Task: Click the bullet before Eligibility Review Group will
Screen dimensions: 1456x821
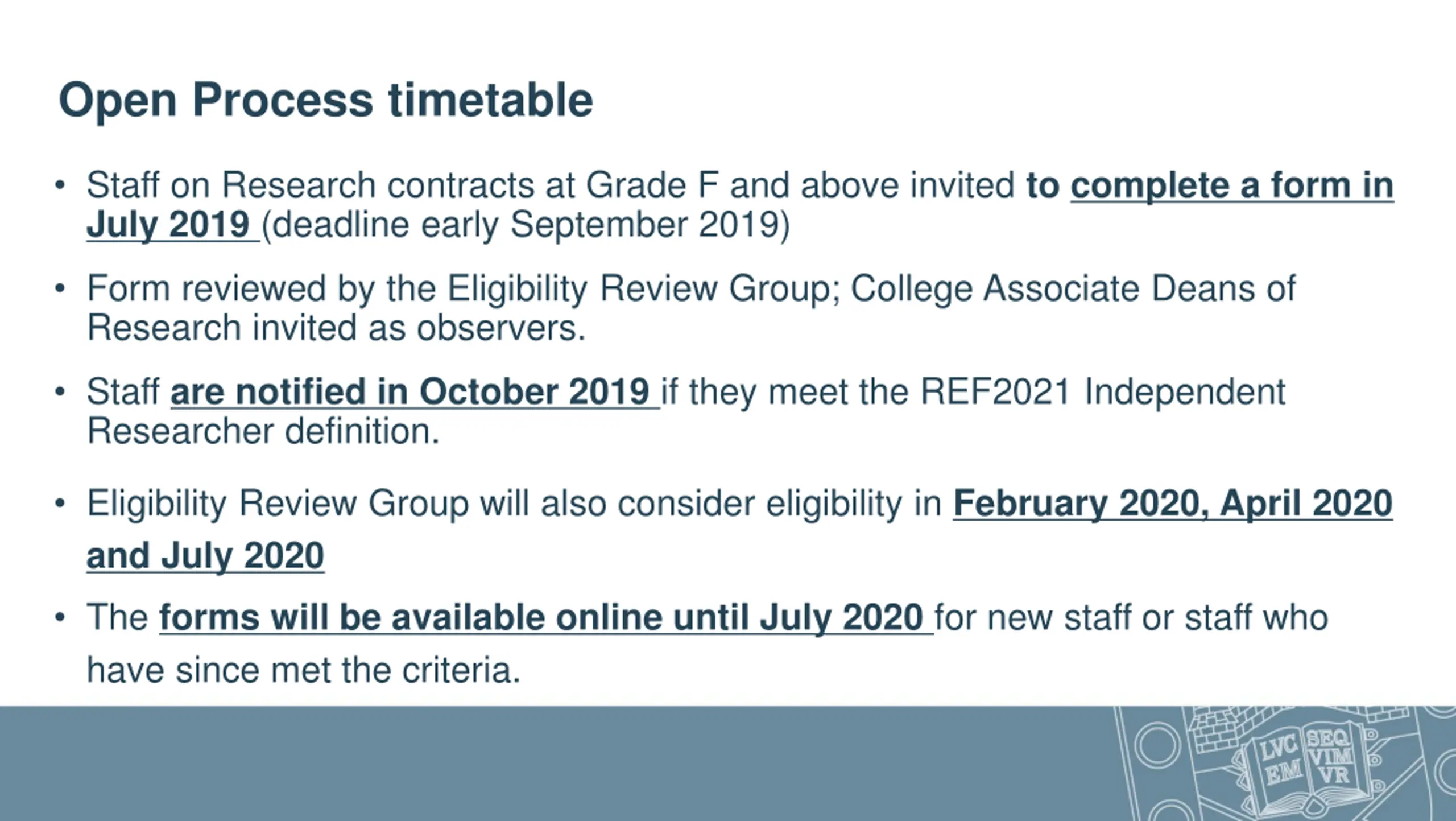Action: coord(60,504)
